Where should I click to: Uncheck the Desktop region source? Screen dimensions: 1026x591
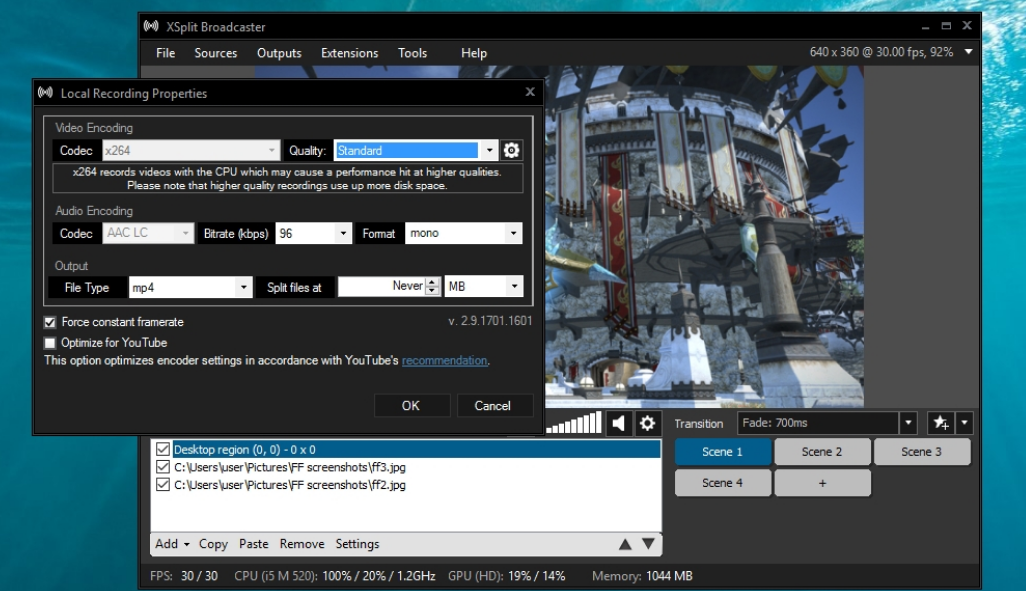[163, 450]
